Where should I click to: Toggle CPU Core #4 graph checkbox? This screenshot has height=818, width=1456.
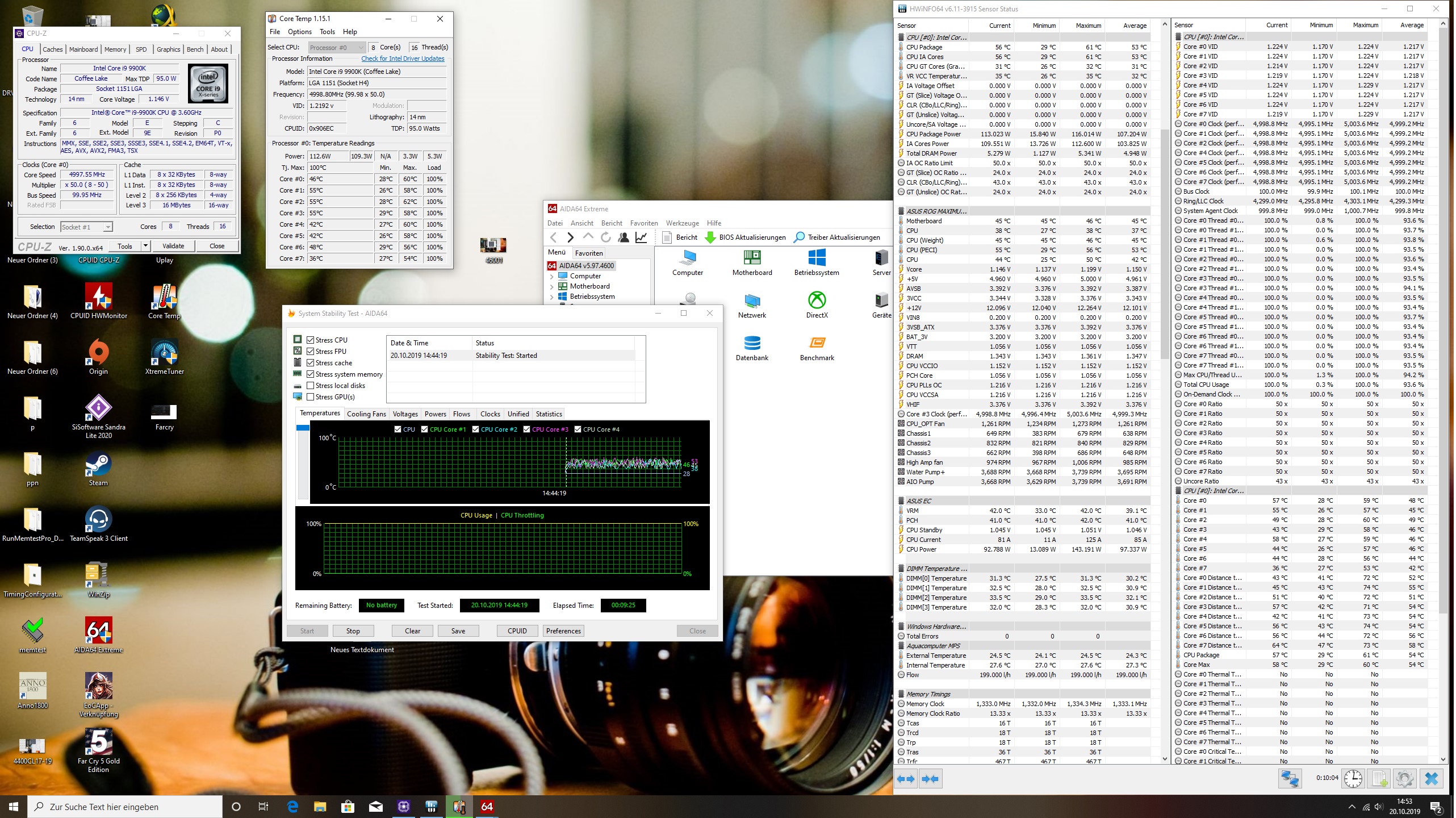pos(578,429)
